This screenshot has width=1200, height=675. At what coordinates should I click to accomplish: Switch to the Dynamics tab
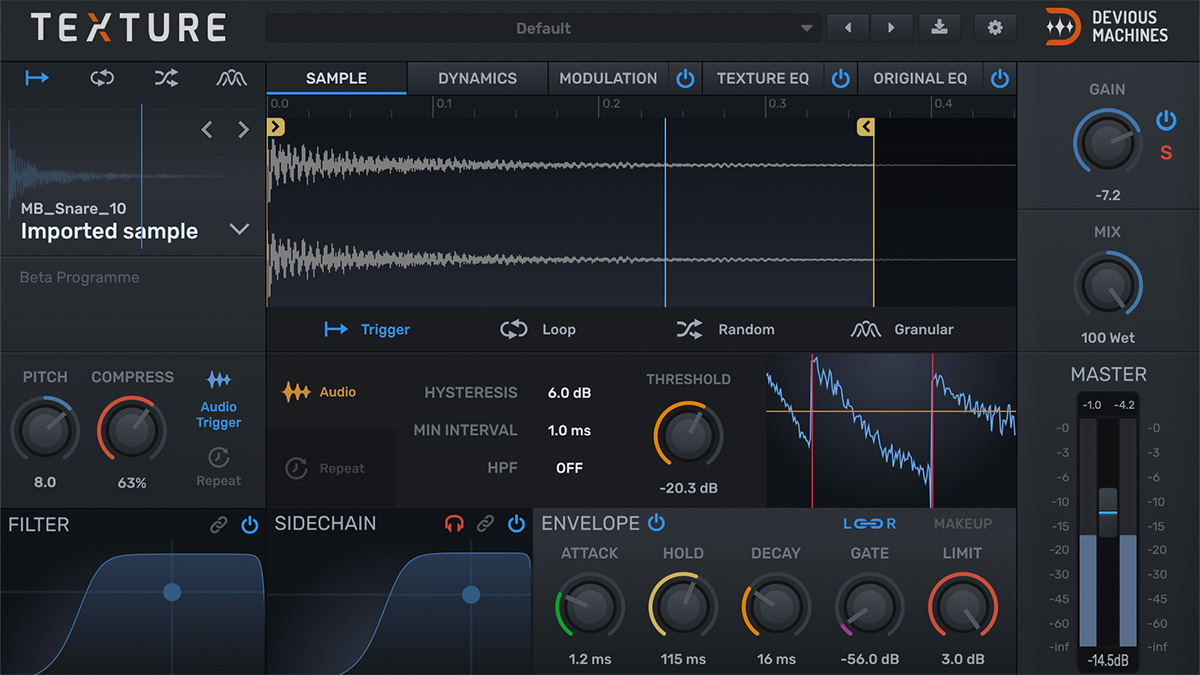477,78
